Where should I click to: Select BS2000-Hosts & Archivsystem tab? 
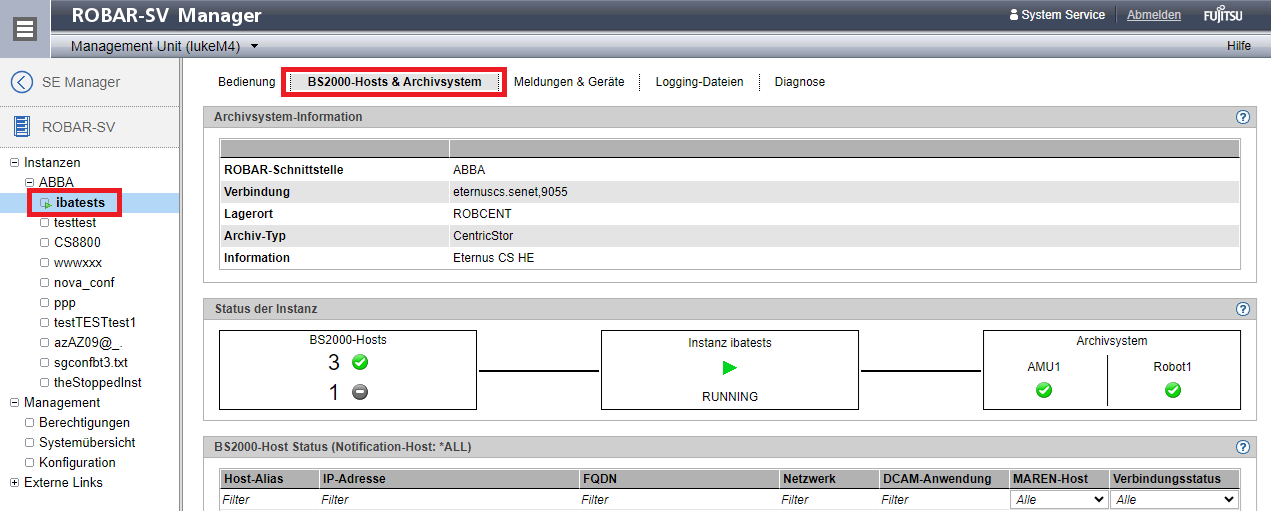[x=394, y=82]
